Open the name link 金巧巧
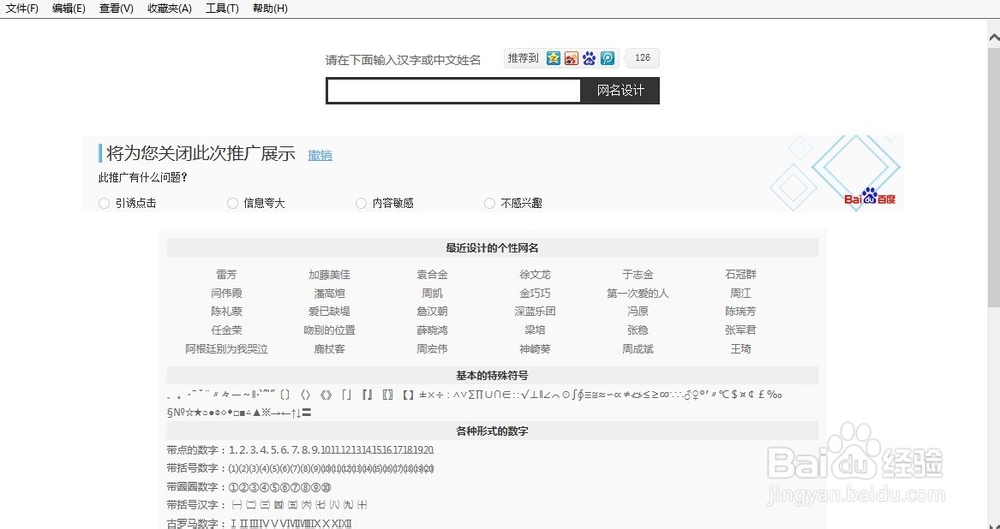 pos(535,294)
